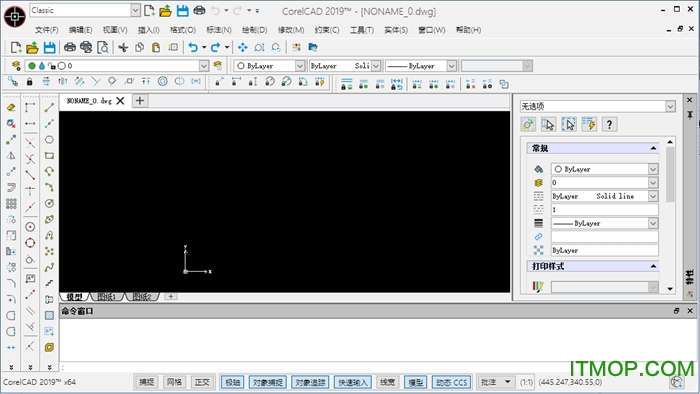
Task: Click the Undo arrow in standard toolbar
Action: 193,47
